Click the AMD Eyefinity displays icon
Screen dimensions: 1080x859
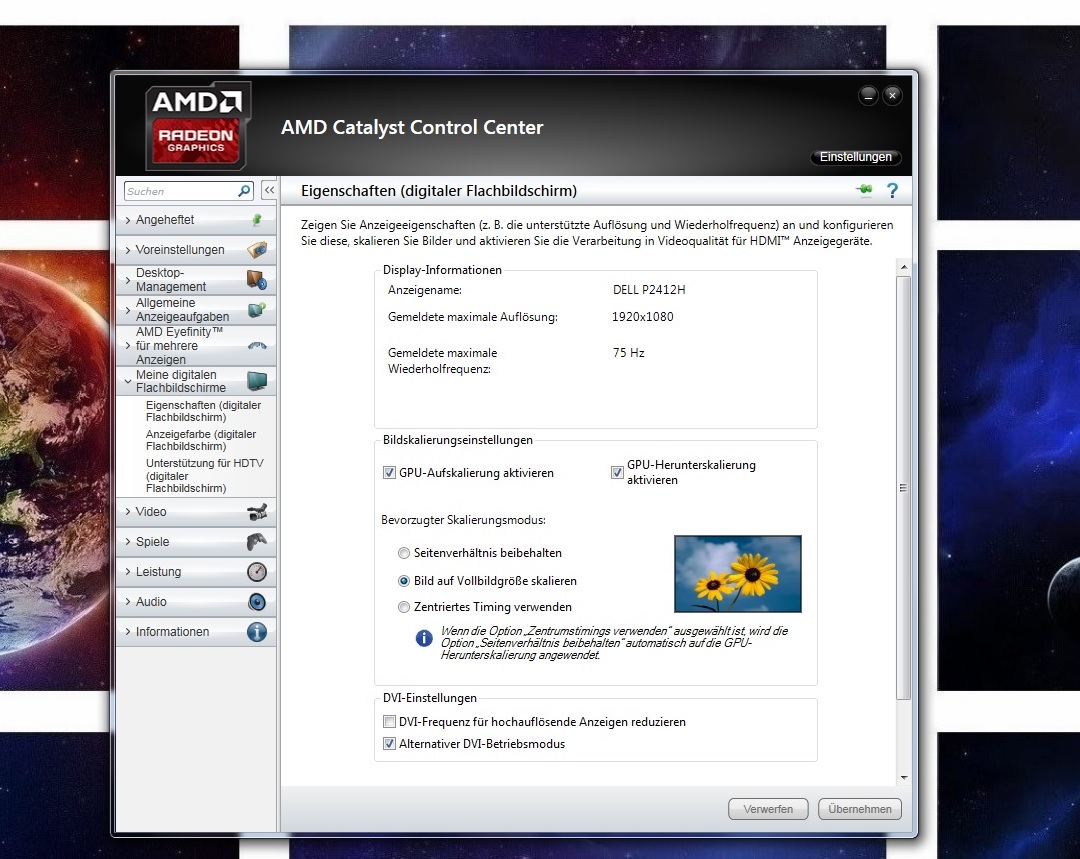click(x=257, y=345)
